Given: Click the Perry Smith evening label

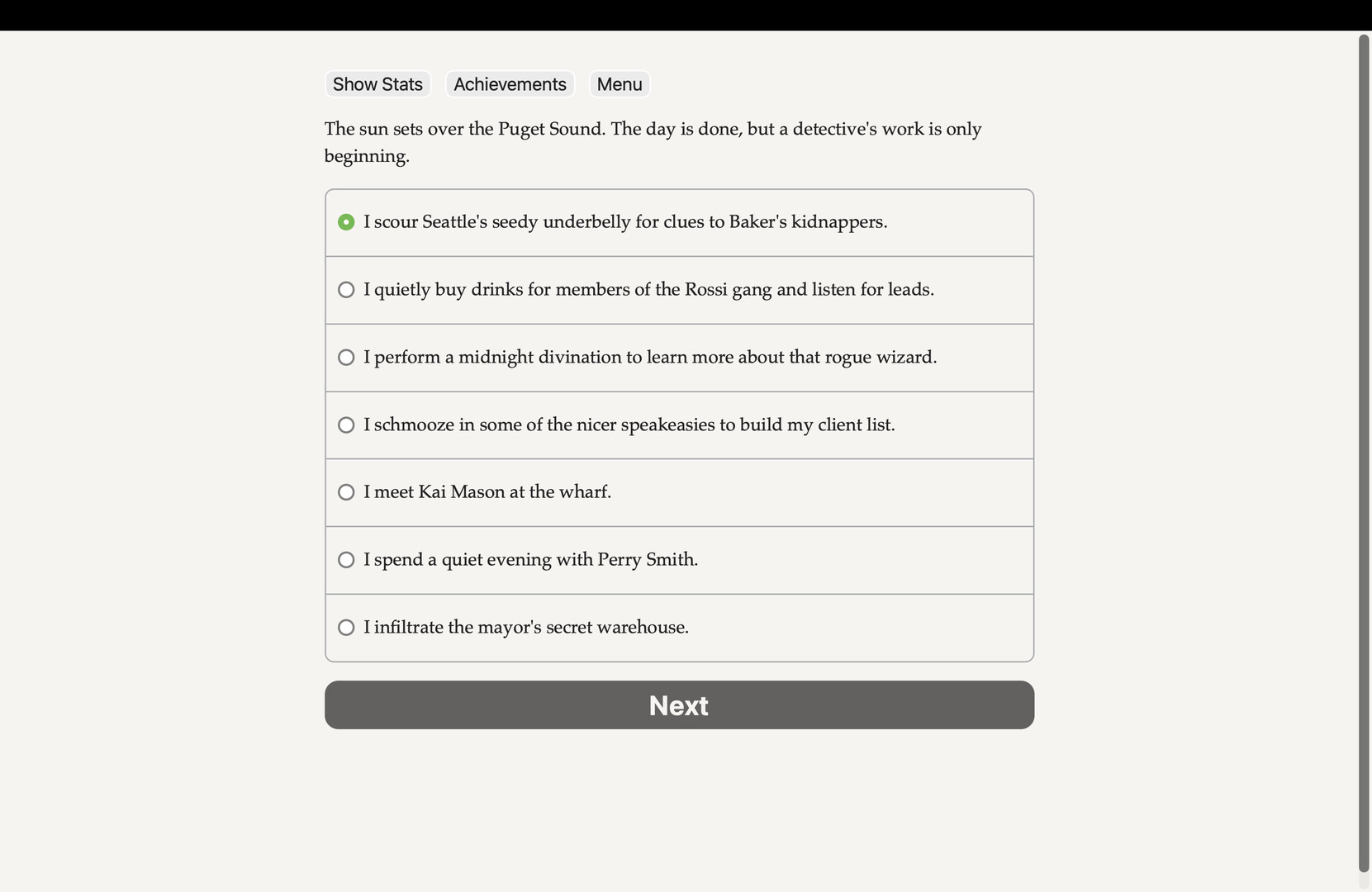Looking at the screenshot, I should pos(530,560).
